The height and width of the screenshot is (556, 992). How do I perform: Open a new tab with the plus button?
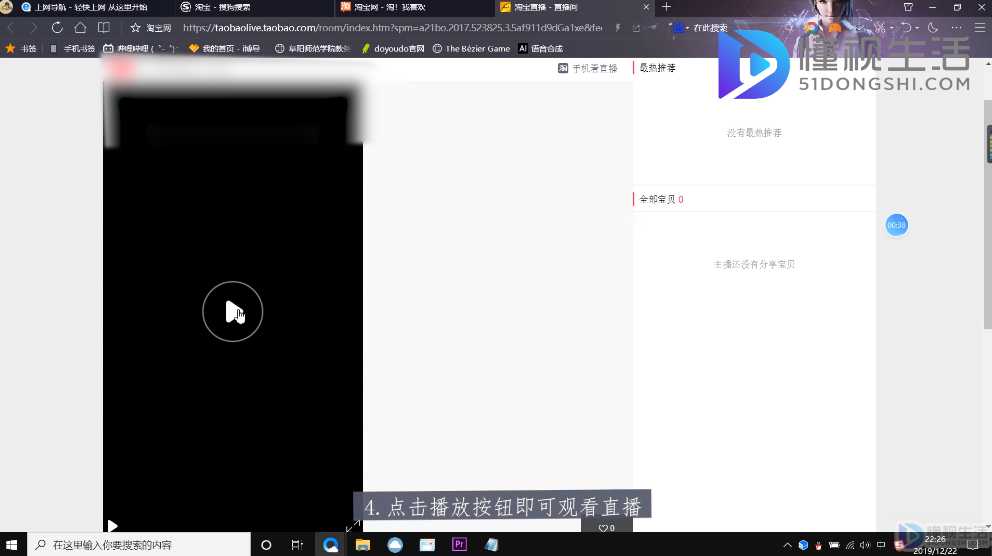pos(666,7)
